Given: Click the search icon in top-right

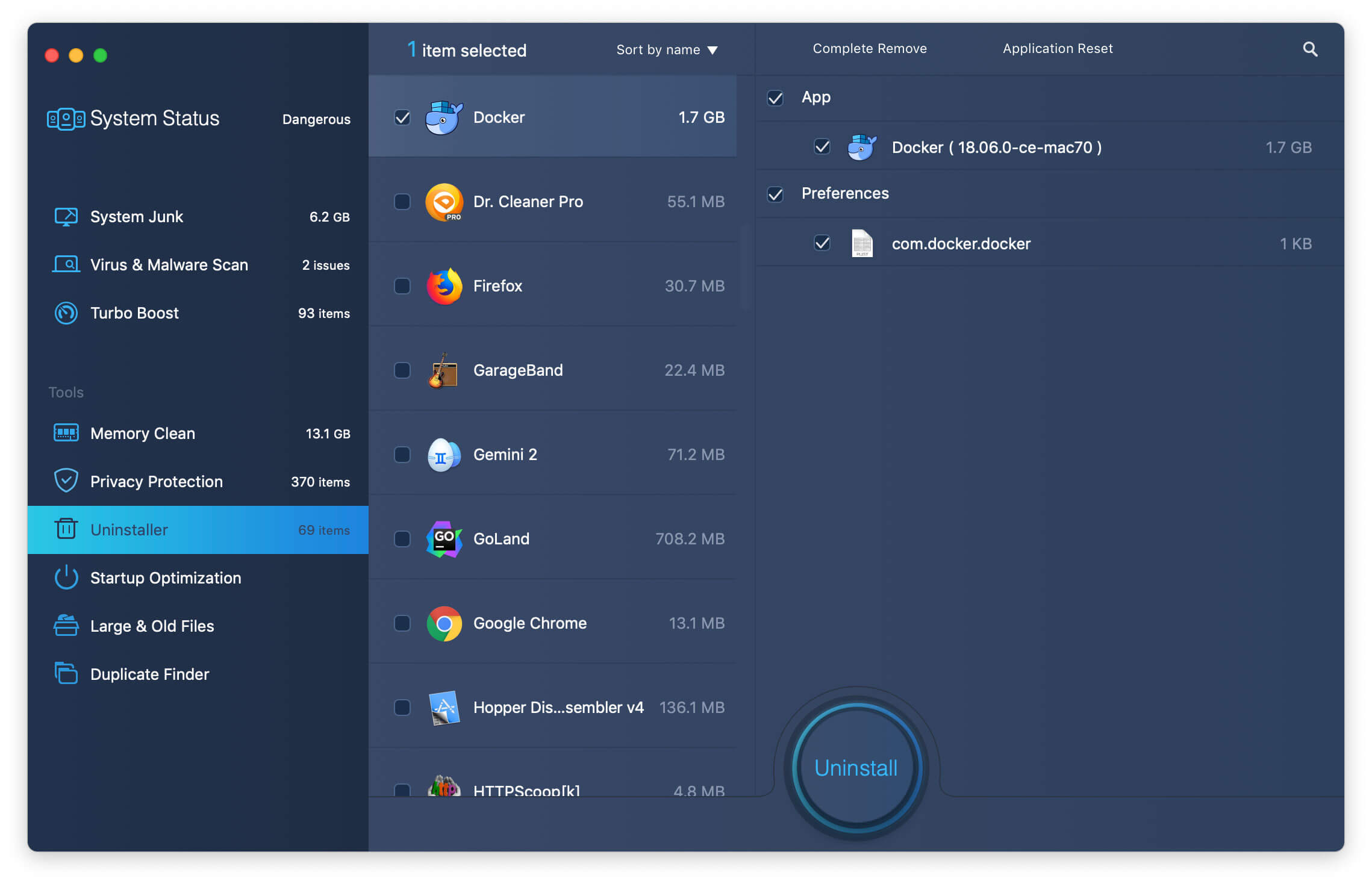Looking at the screenshot, I should 1308,48.
